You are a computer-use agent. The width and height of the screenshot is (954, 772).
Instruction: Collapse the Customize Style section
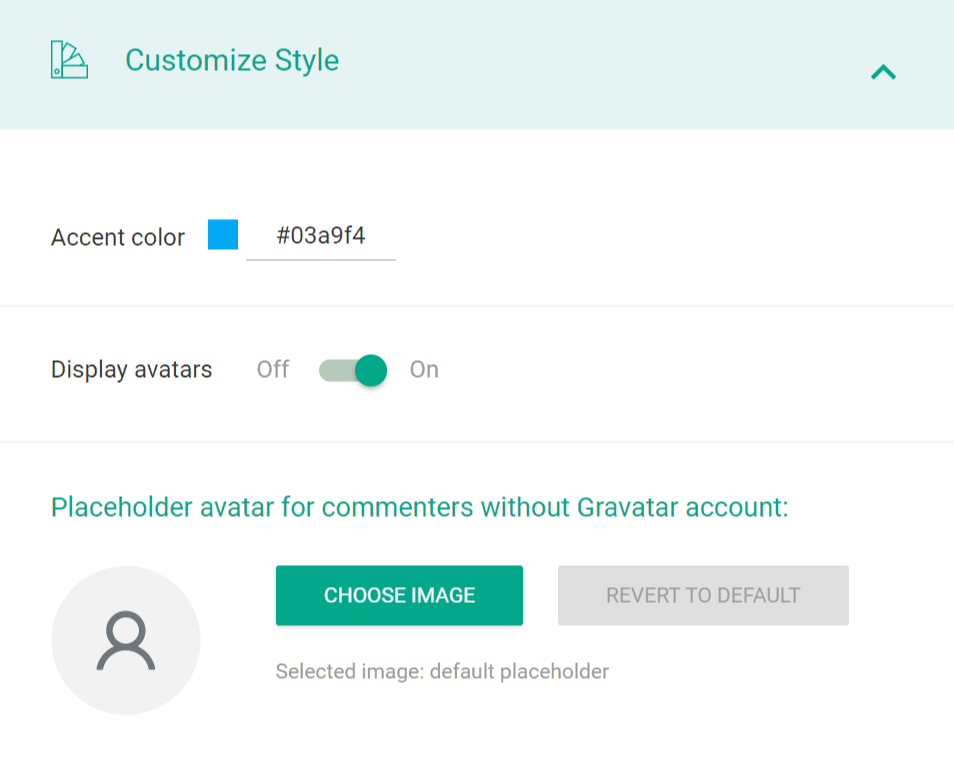[x=883, y=72]
